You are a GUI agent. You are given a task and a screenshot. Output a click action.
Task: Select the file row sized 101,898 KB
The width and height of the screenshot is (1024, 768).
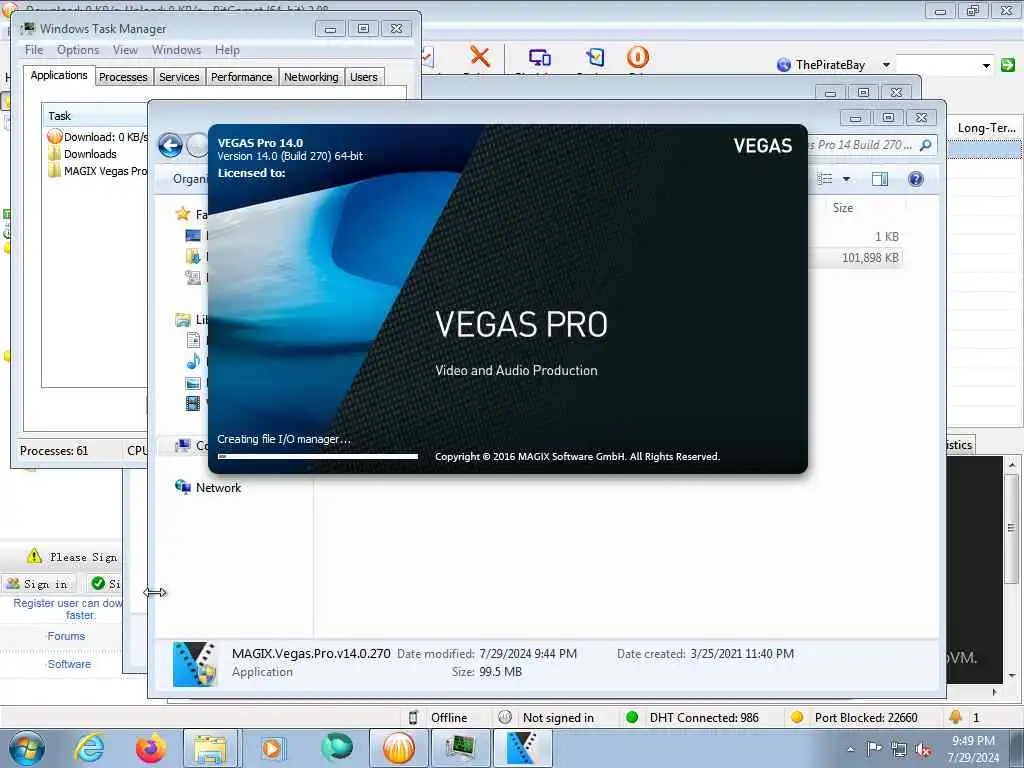856,257
